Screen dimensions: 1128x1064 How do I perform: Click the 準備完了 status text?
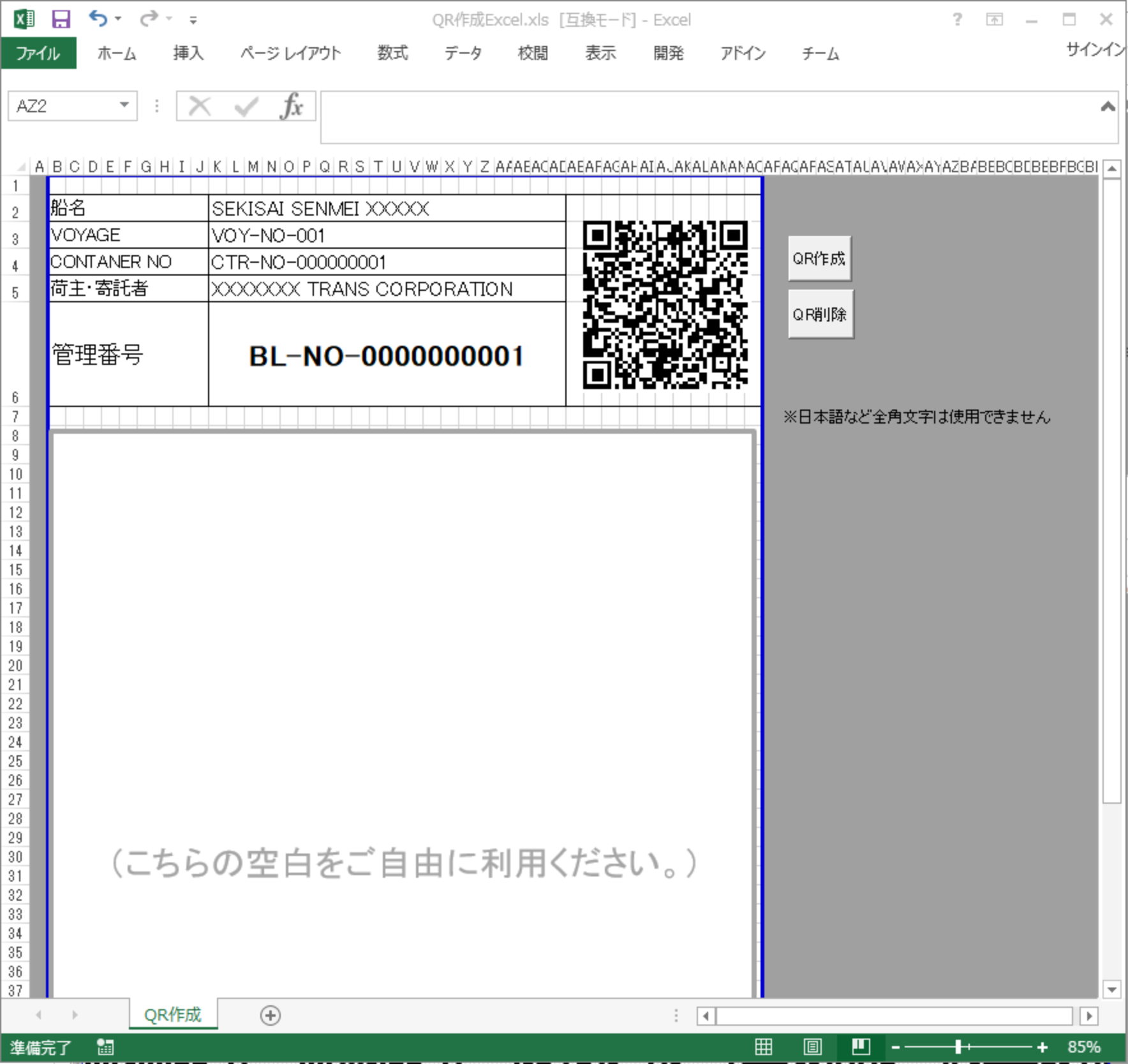point(40,1047)
